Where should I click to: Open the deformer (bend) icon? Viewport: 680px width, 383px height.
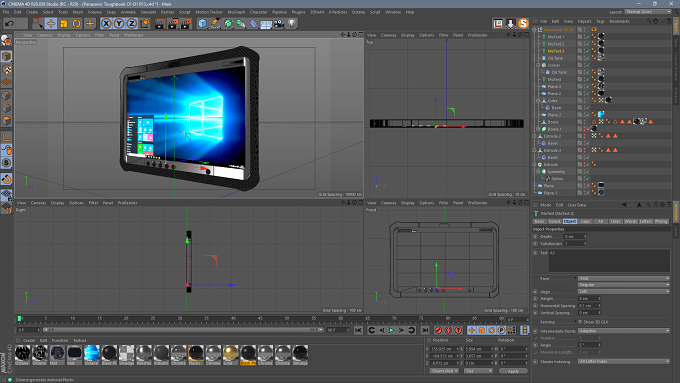[x=254, y=23]
